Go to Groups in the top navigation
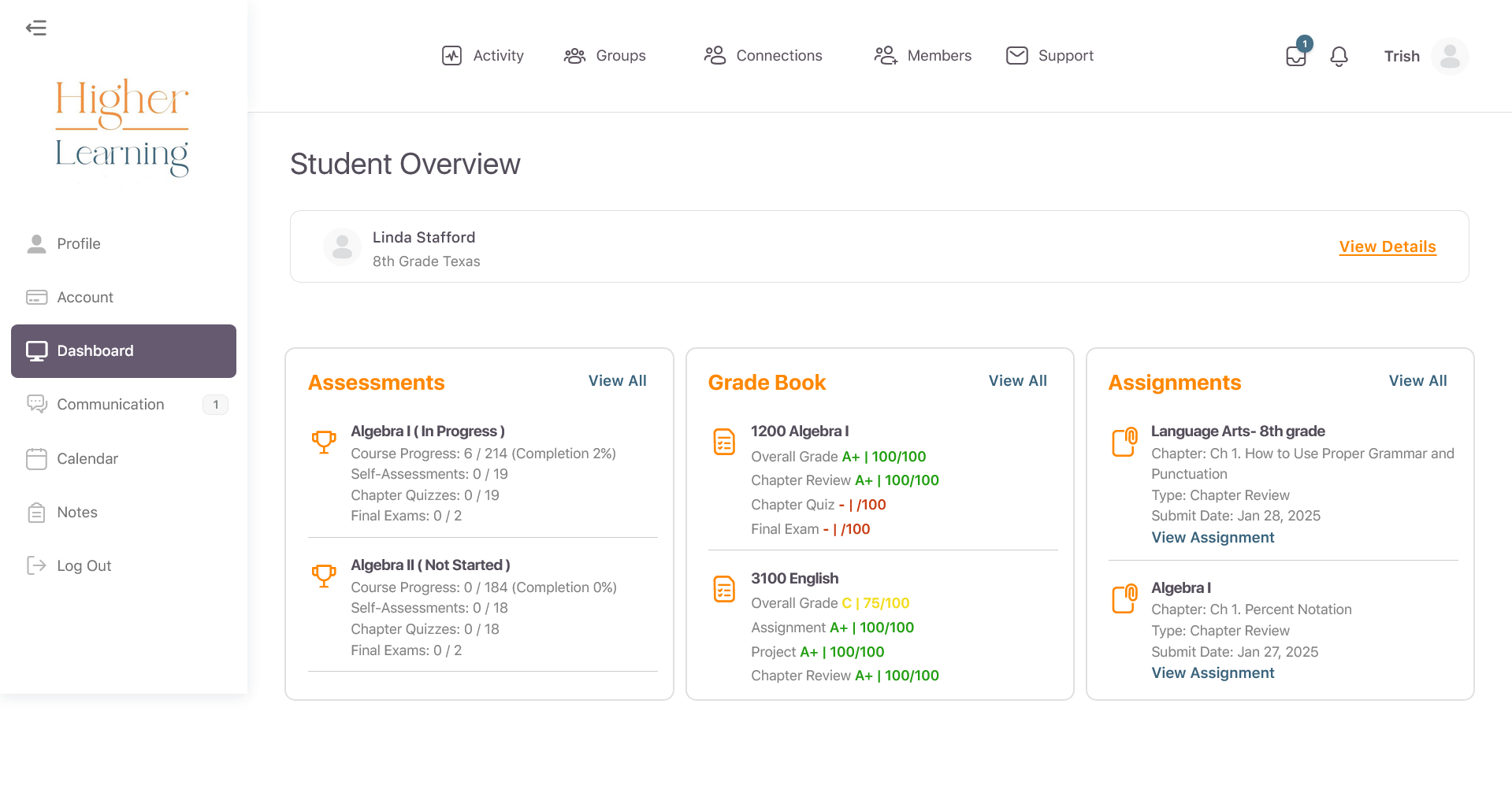 coord(604,56)
